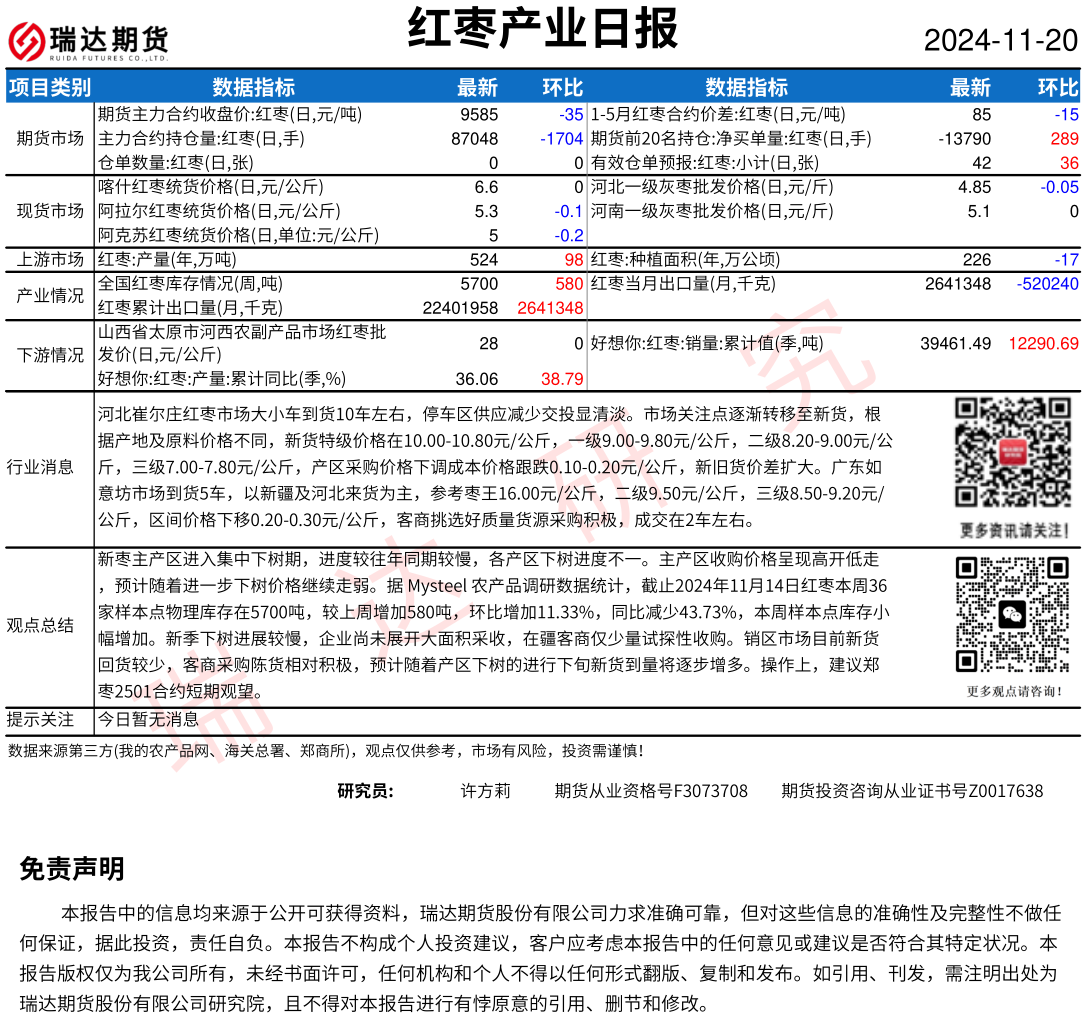Click the 更多观点请咨询 caption under QR code
The width and height of the screenshot is (1086, 1017).
(1014, 691)
